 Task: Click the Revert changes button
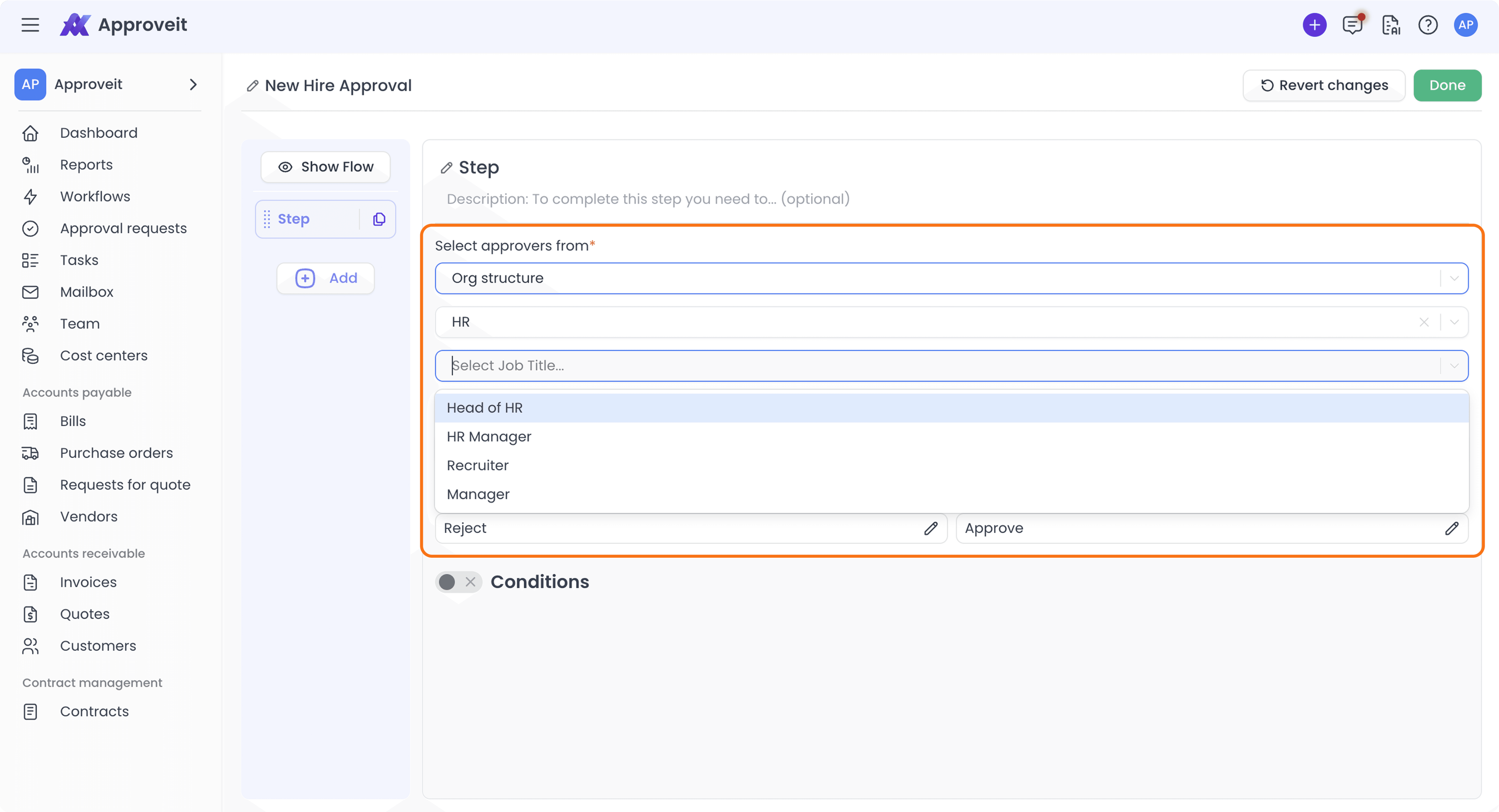(1324, 86)
